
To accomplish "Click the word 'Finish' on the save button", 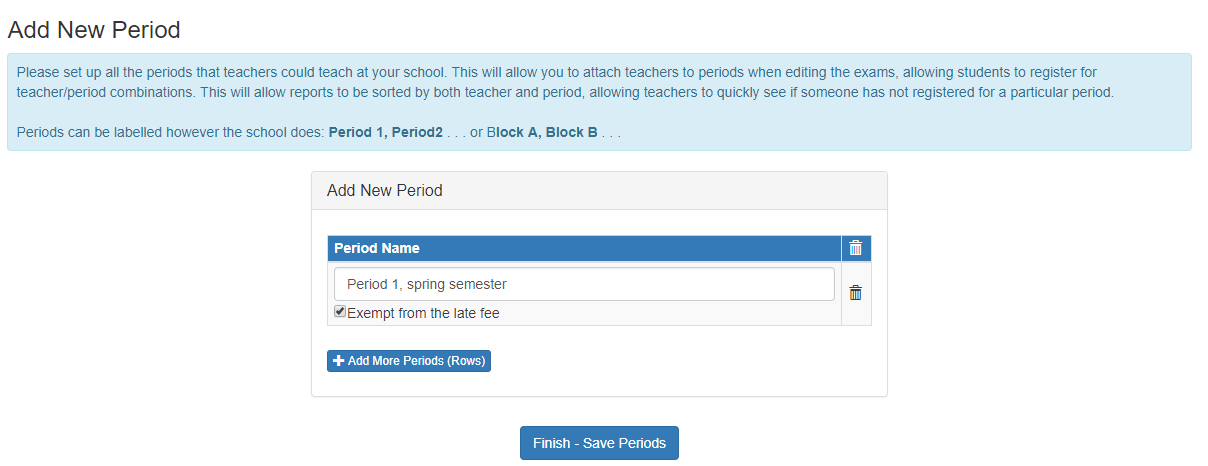I will pyautogui.click(x=552, y=443).
